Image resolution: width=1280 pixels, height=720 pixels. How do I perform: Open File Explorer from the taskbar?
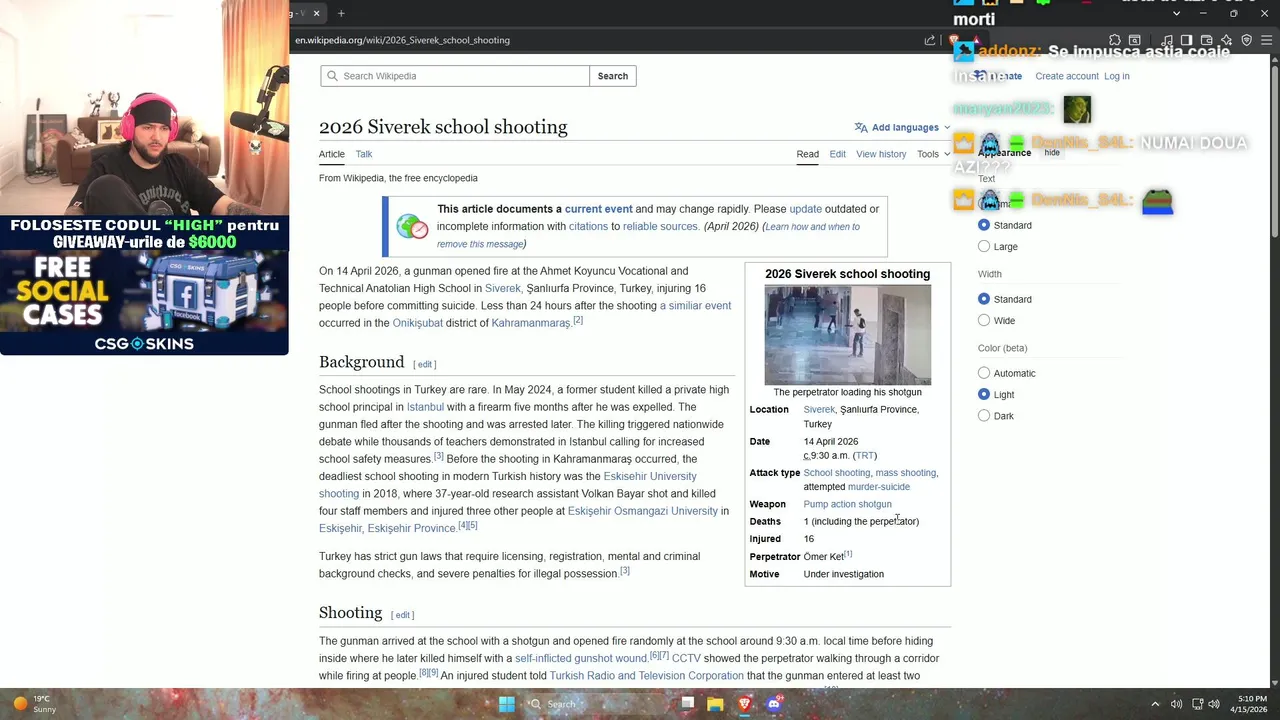(x=715, y=704)
